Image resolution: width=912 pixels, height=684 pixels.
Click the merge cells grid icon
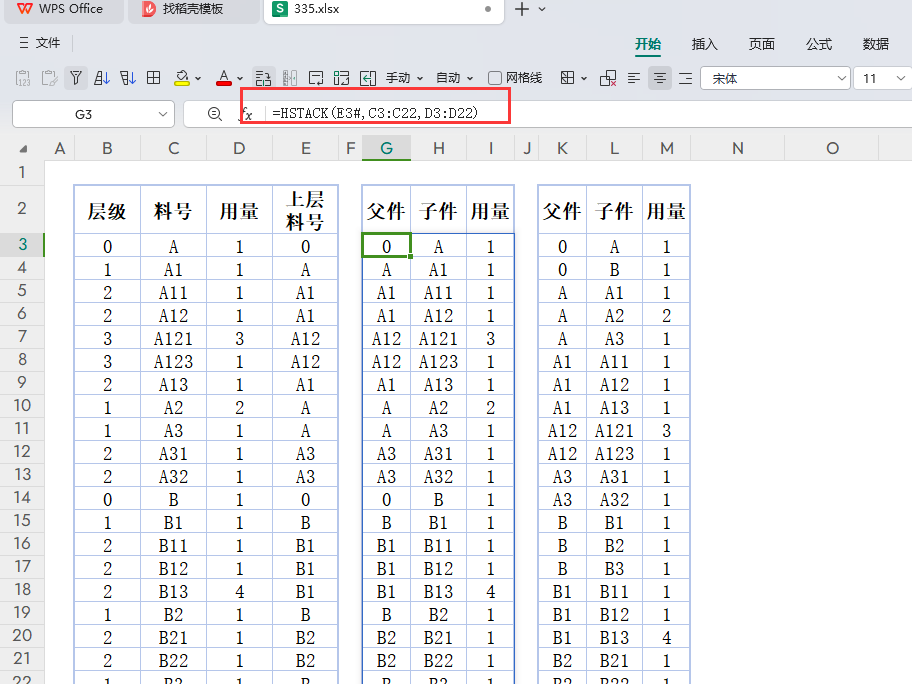[x=568, y=78]
